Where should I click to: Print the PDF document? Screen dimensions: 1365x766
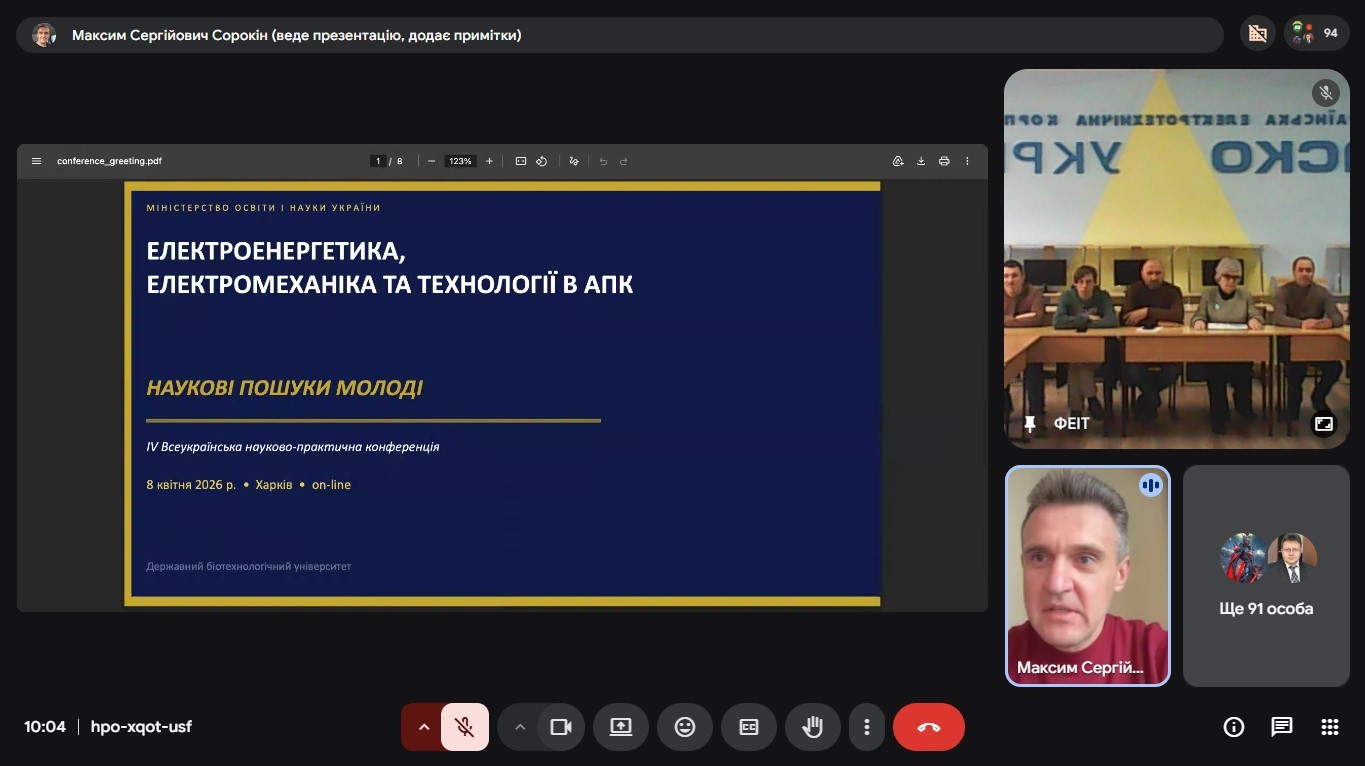click(943, 161)
